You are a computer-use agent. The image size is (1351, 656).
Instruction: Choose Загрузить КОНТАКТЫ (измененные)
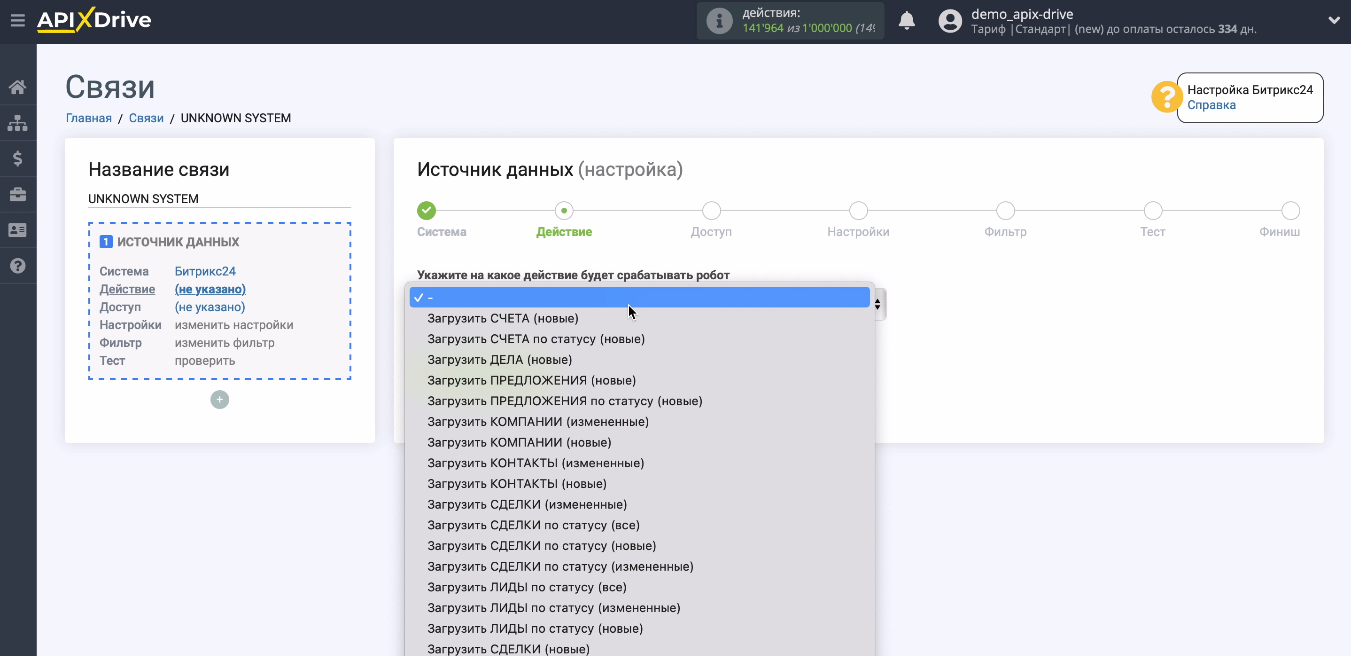coord(640,463)
